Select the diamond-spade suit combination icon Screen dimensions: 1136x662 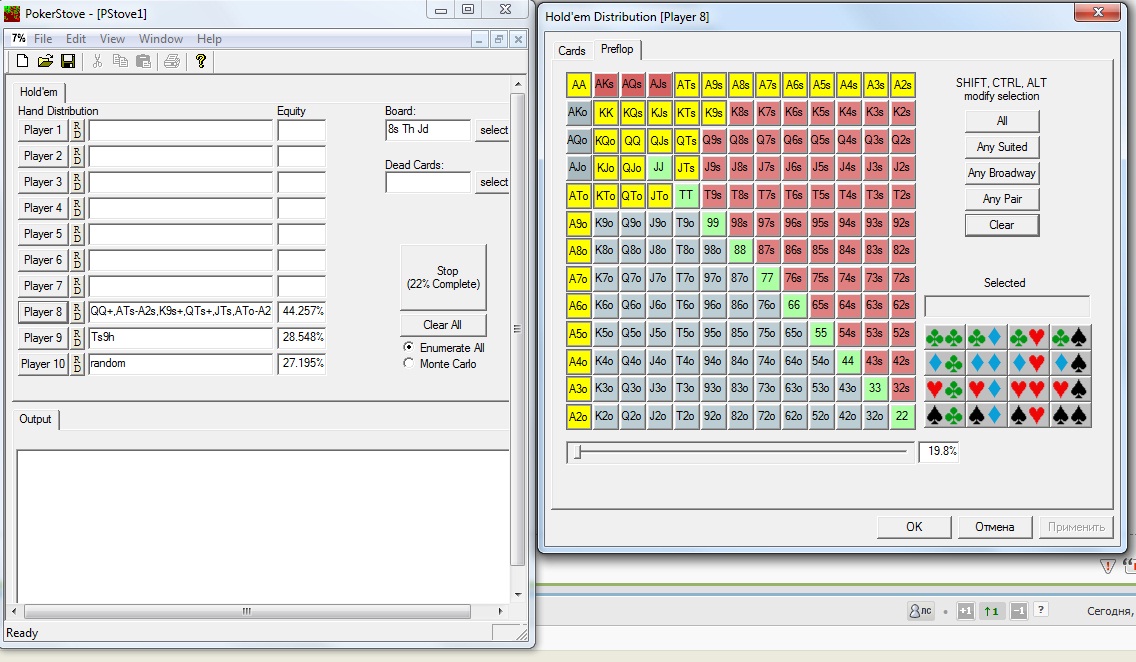(x=1070, y=364)
